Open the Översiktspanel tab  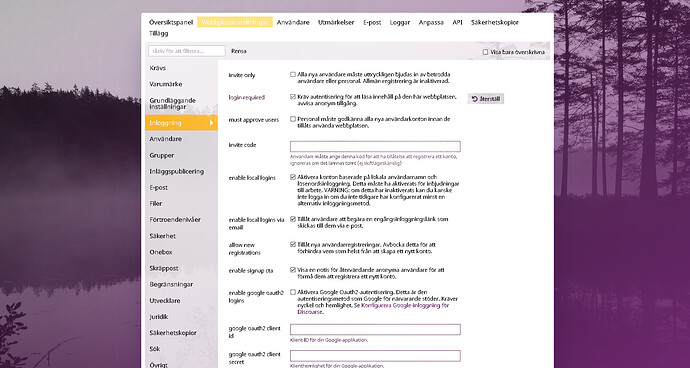(x=171, y=22)
